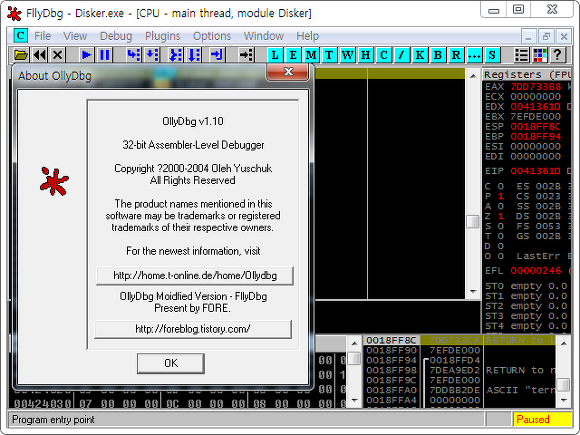Open the Help menu
Image resolution: width=580 pixels, height=435 pixels.
(307, 36)
